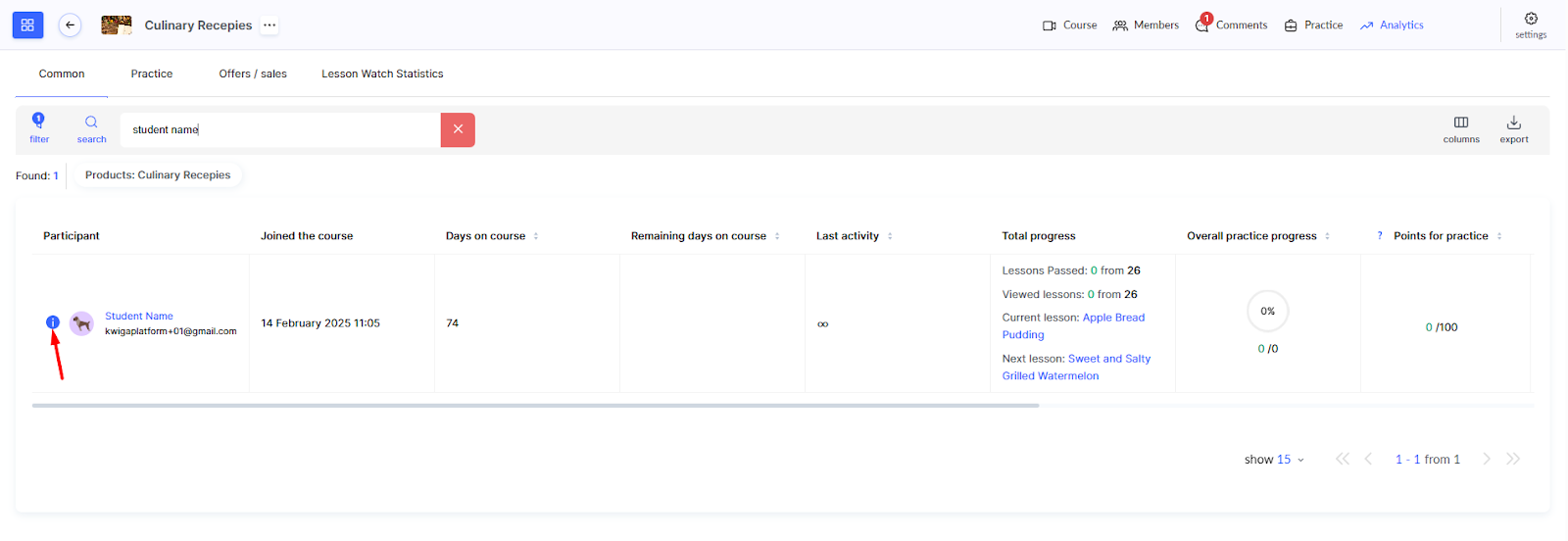Click the back arrow button
This screenshot has width=1568, height=541.
click(70, 25)
